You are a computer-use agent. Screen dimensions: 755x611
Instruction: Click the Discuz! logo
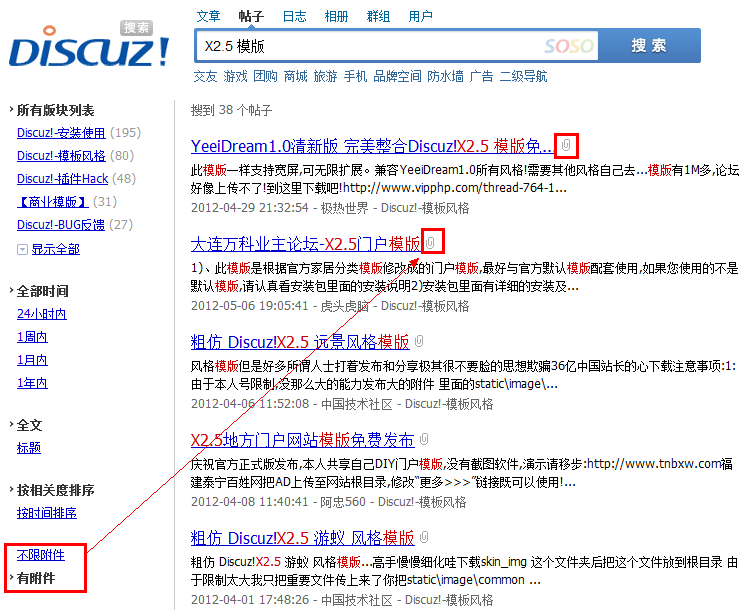(x=89, y=47)
